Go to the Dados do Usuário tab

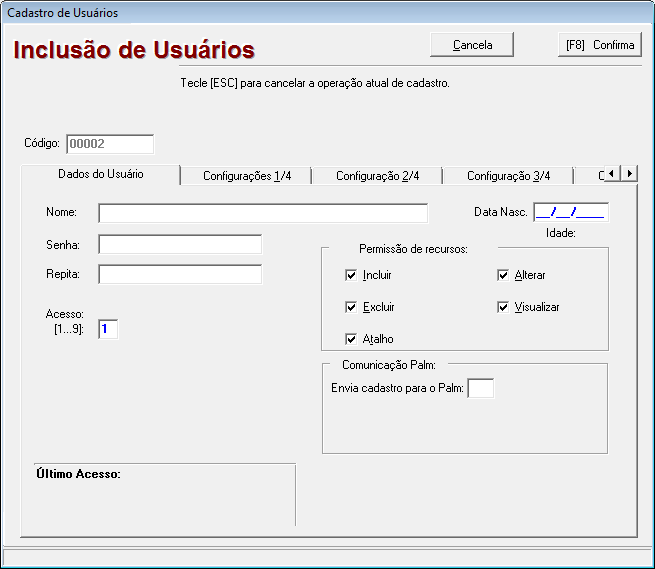click(100, 174)
